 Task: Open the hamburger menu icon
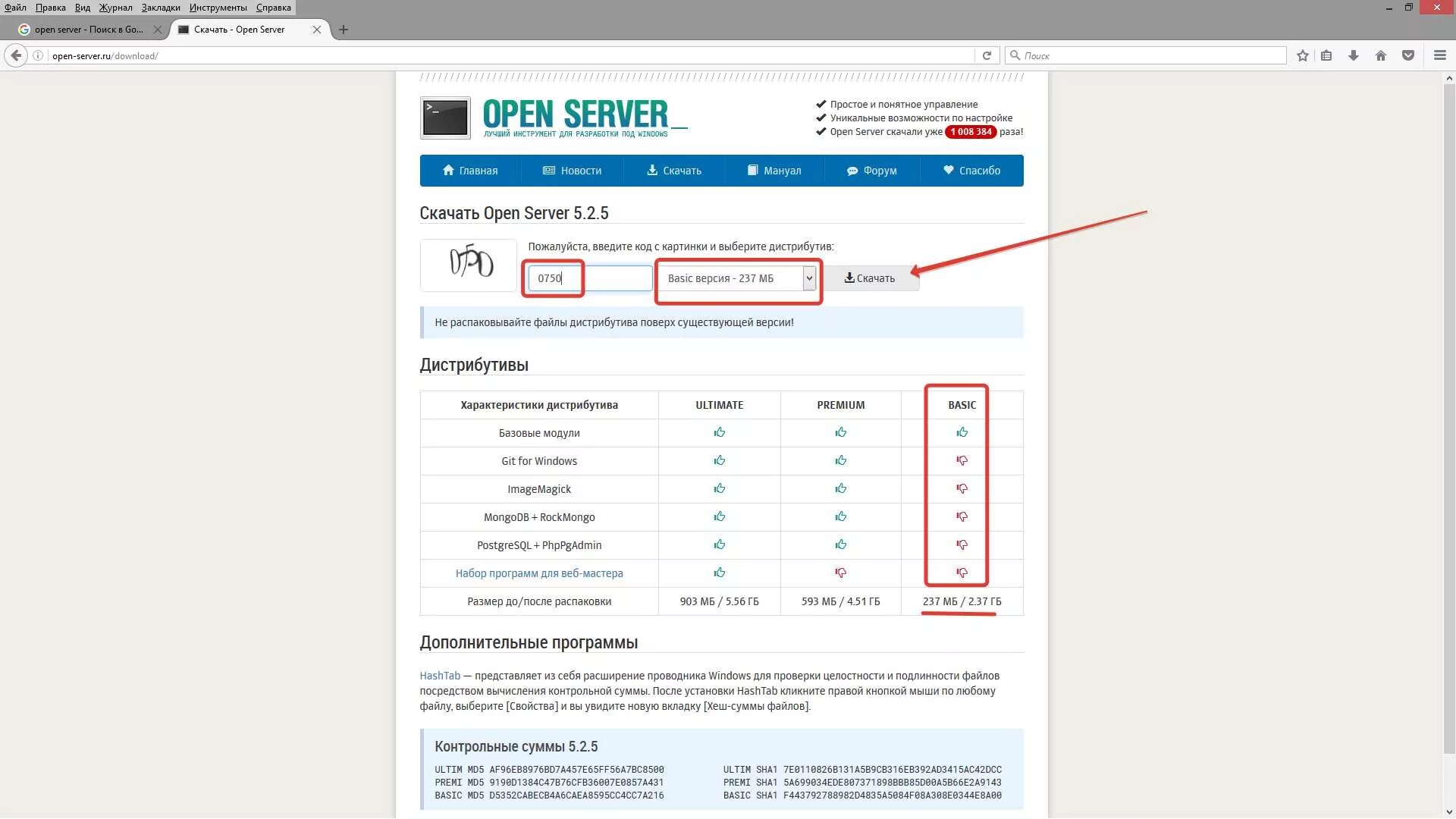[1439, 55]
